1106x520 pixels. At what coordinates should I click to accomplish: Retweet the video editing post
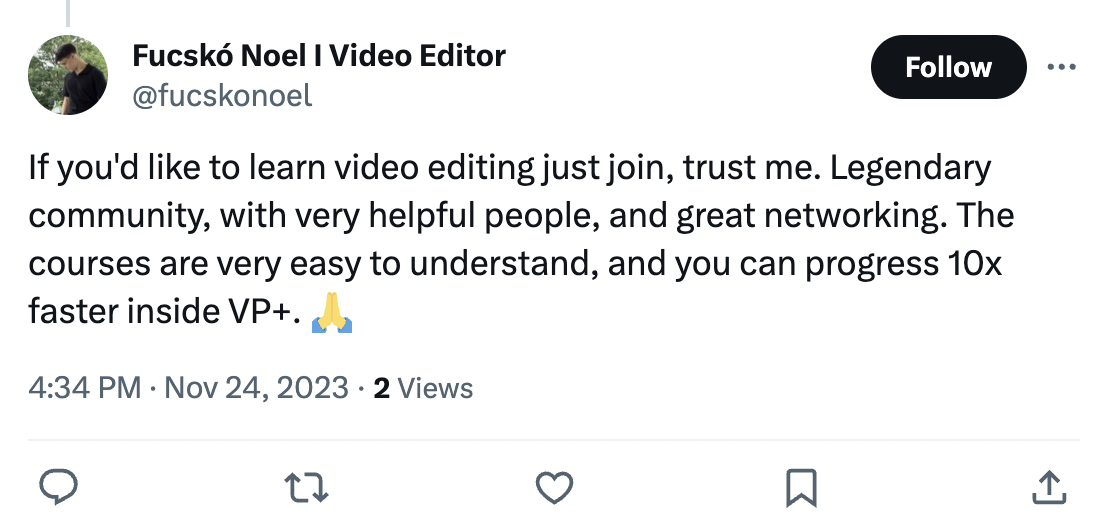point(306,487)
